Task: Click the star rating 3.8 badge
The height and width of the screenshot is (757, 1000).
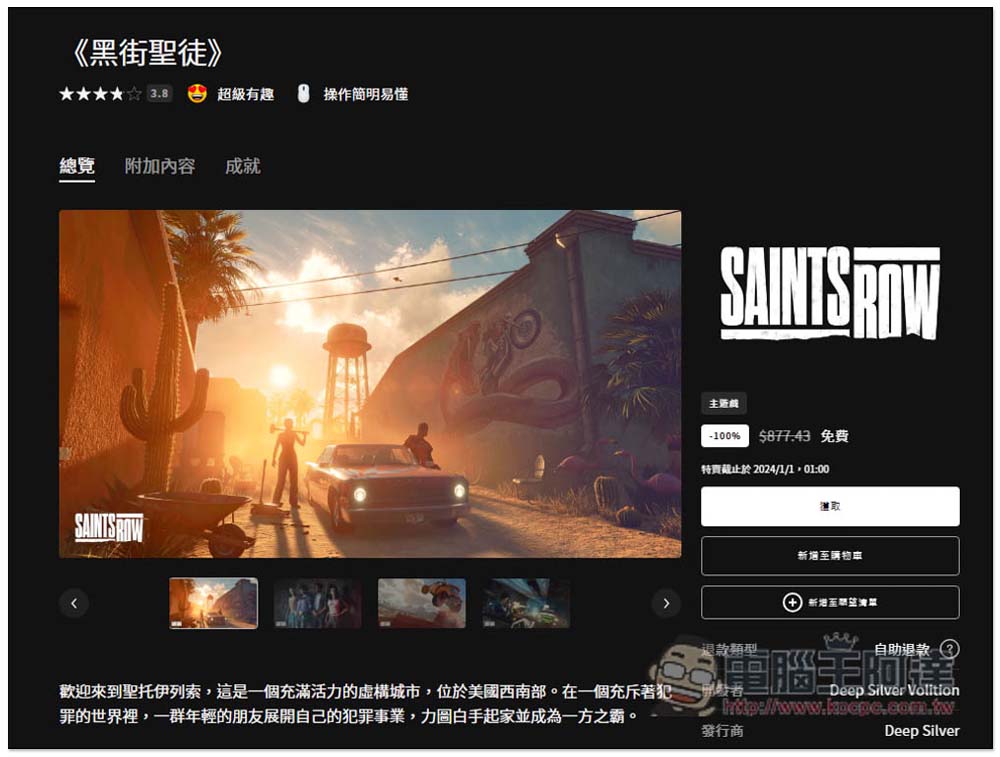Action: (x=159, y=94)
